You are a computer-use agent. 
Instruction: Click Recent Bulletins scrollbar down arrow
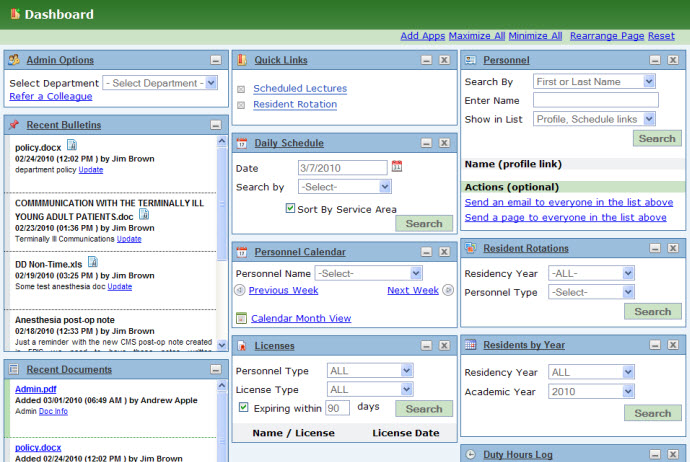coord(222,345)
